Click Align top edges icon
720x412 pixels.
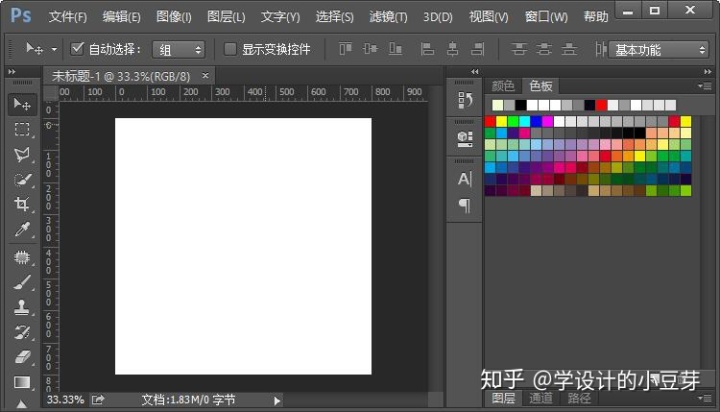coord(345,48)
